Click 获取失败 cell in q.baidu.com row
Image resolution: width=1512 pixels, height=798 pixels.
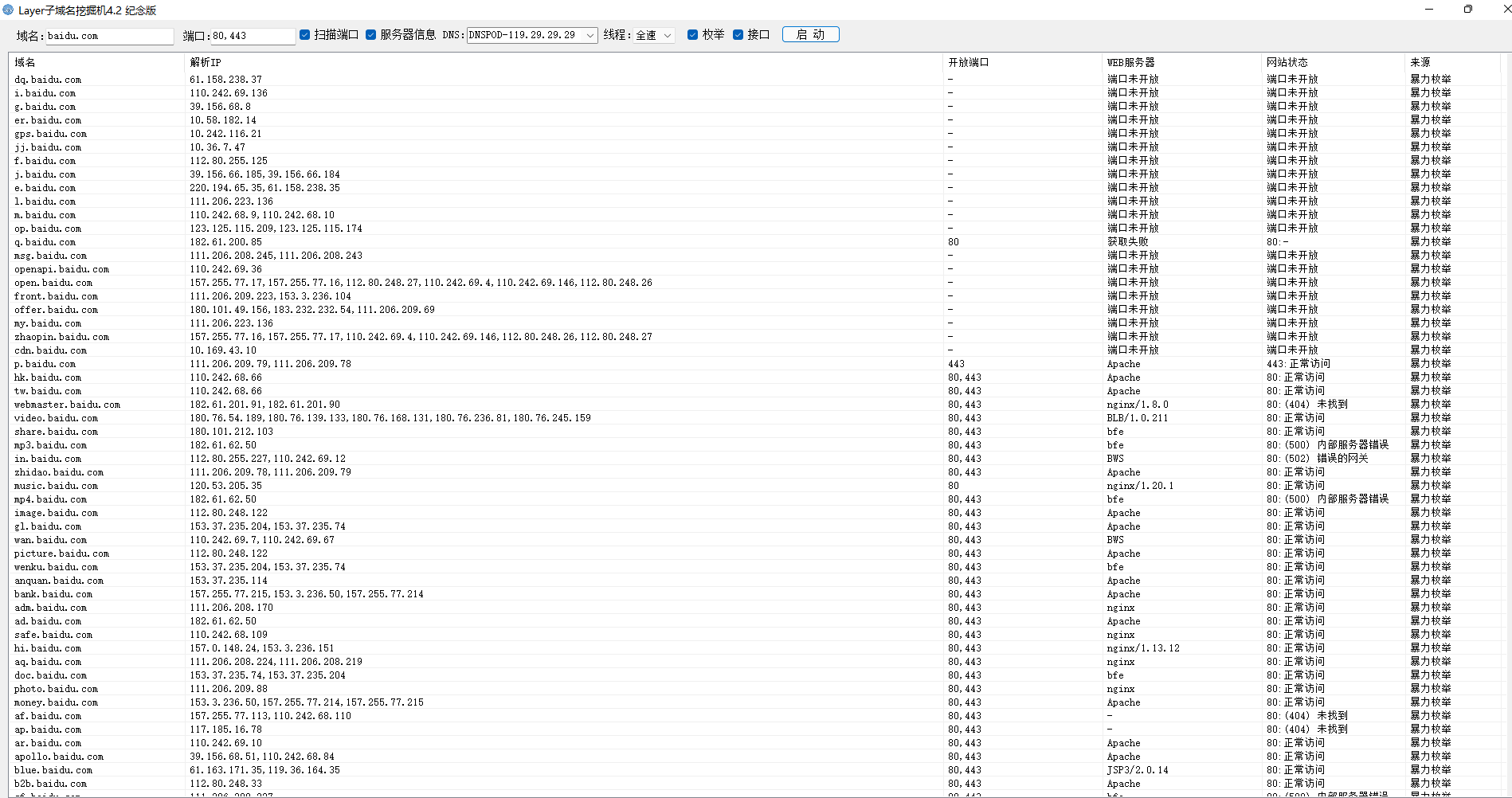[1127, 242]
